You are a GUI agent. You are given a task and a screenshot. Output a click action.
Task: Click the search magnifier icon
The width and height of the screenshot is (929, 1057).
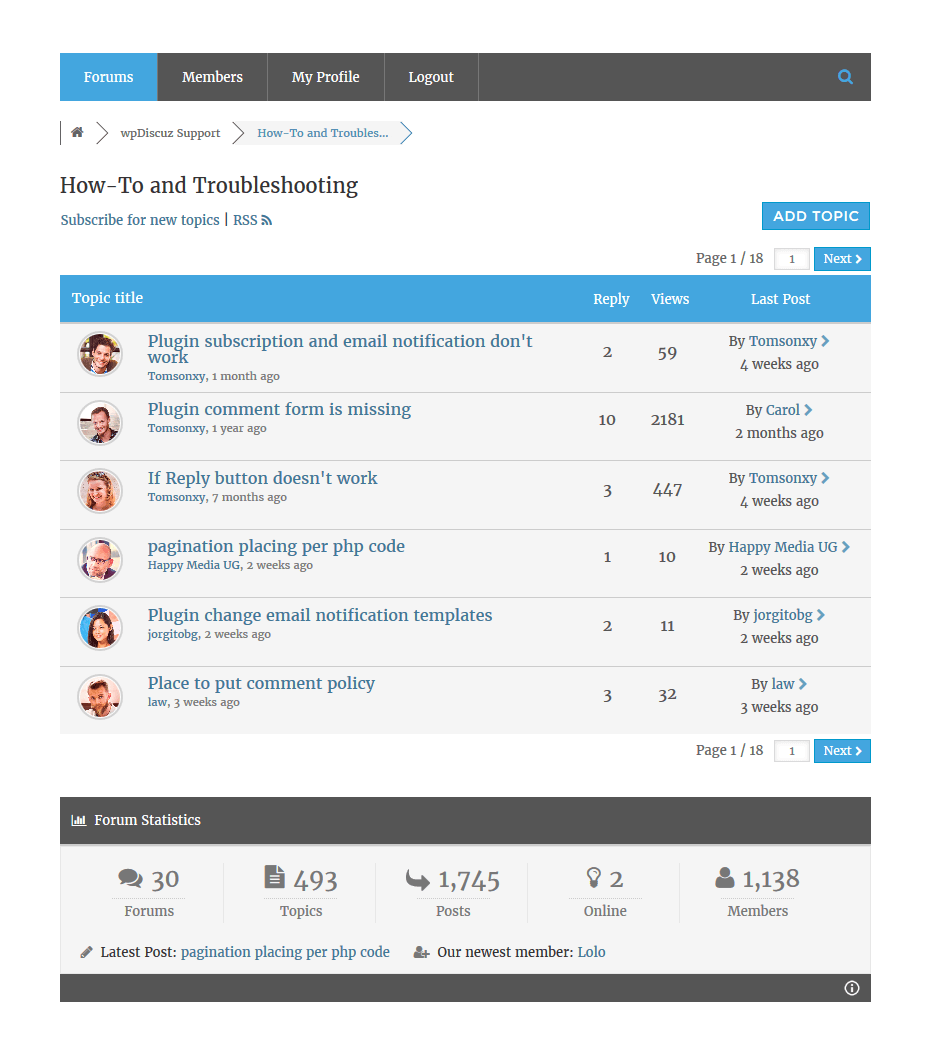click(845, 77)
